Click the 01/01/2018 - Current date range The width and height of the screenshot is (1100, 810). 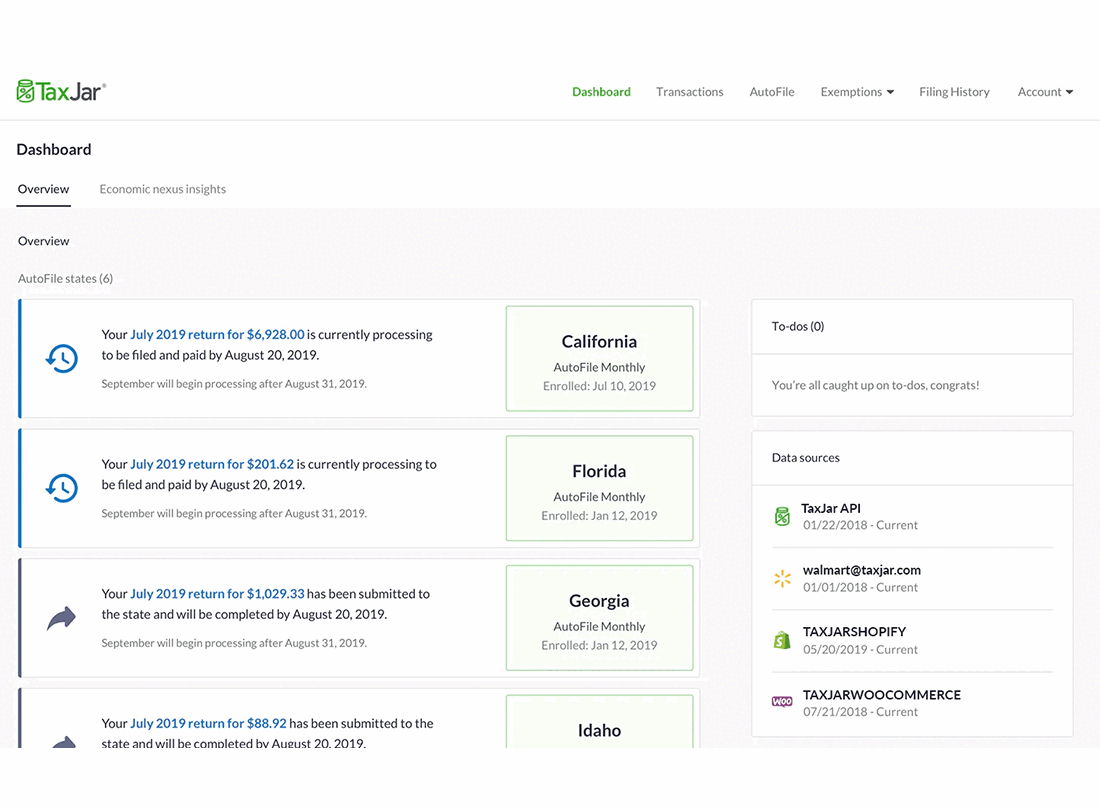[860, 588]
